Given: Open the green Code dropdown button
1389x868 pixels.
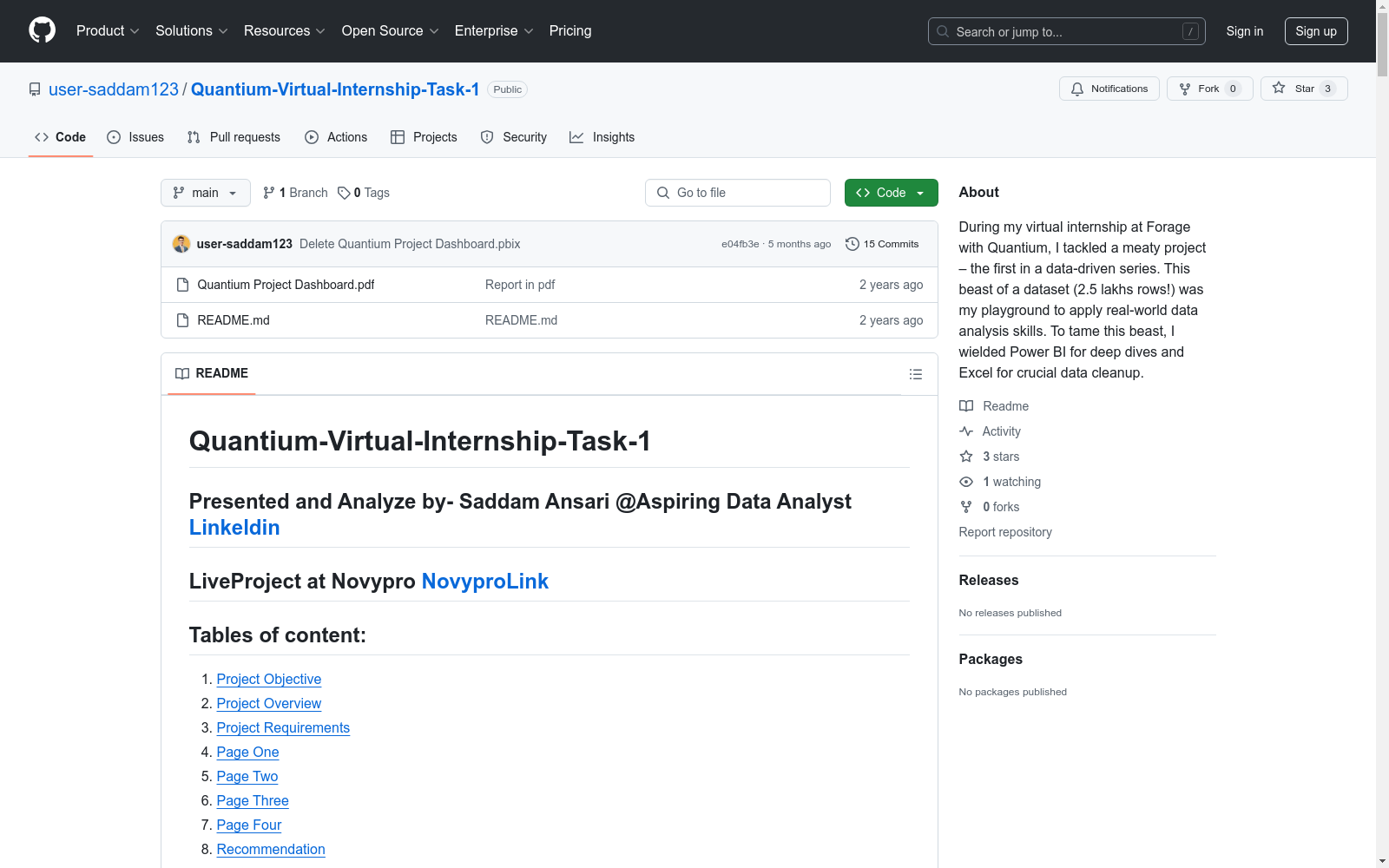Looking at the screenshot, I should point(892,193).
